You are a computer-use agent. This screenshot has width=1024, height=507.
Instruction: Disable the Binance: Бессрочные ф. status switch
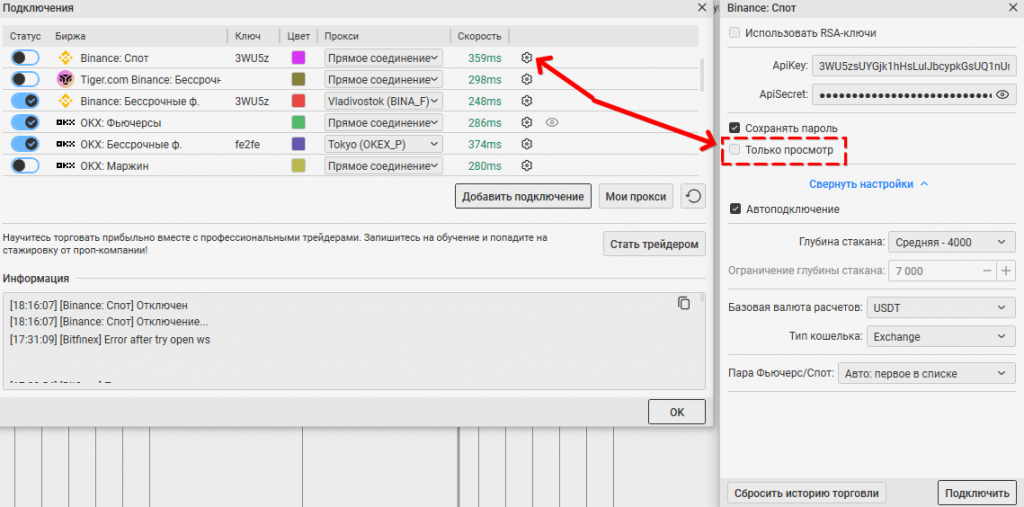coord(25,101)
